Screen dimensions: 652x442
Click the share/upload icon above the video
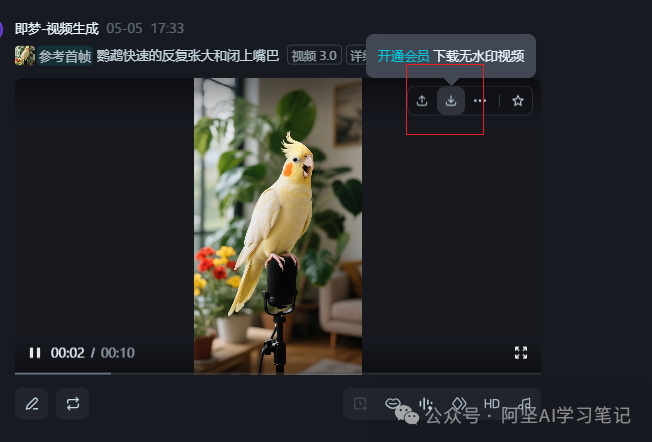(422, 101)
